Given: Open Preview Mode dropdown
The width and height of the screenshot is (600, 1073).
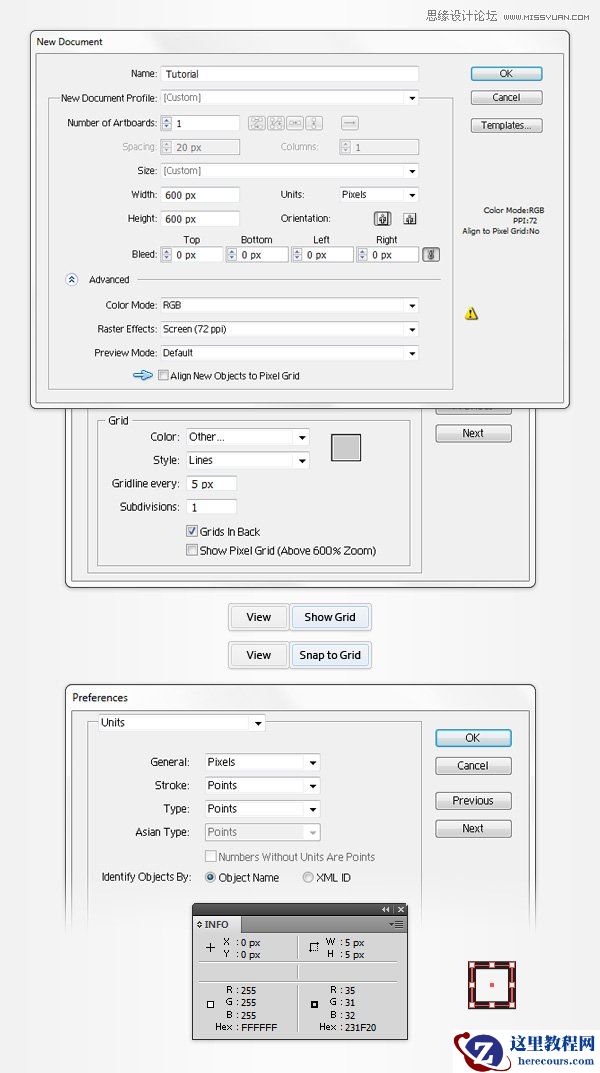Looking at the screenshot, I should (x=290, y=353).
